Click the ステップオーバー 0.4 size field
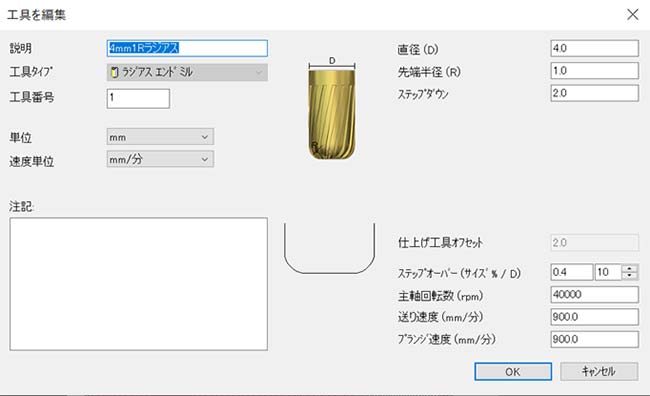The image size is (650, 396). [x=572, y=272]
